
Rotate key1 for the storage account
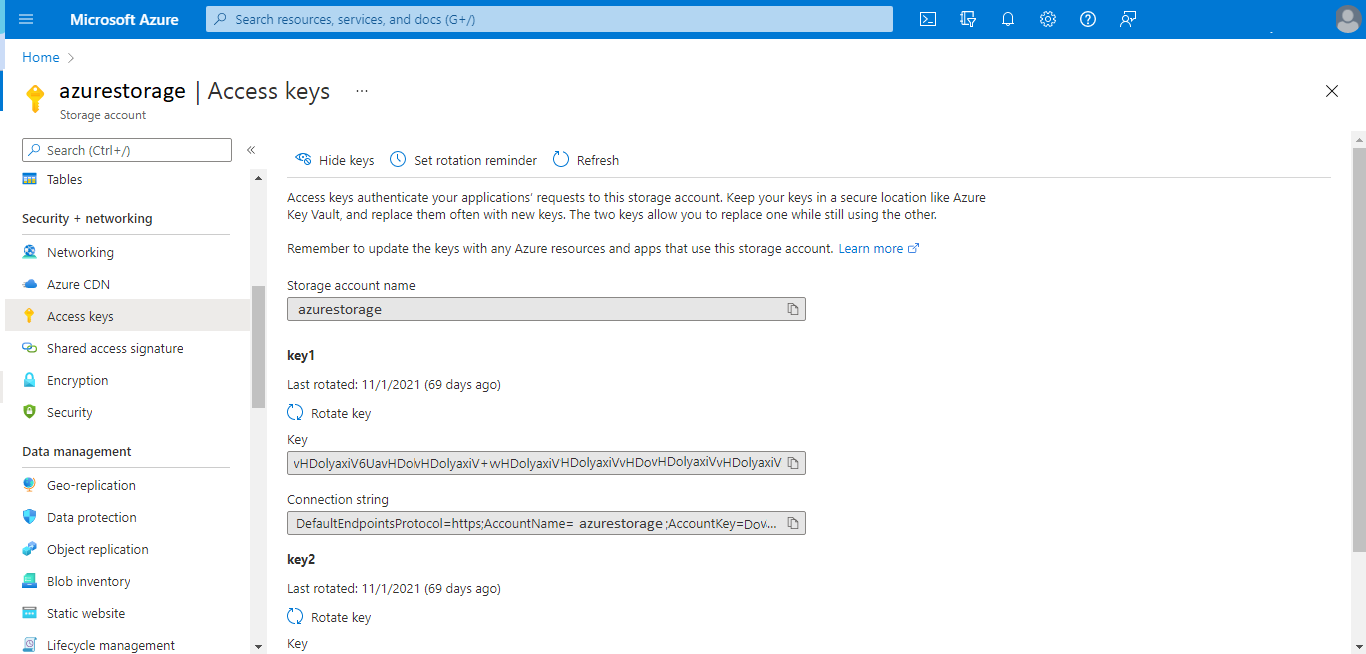[329, 412]
